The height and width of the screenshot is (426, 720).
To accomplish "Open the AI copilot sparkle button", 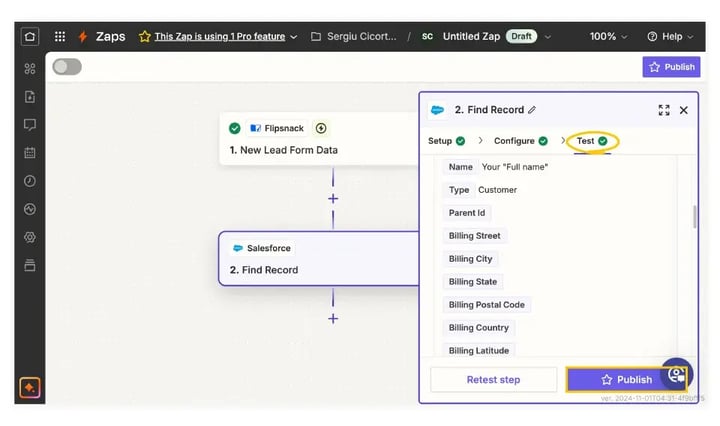I will point(30,388).
